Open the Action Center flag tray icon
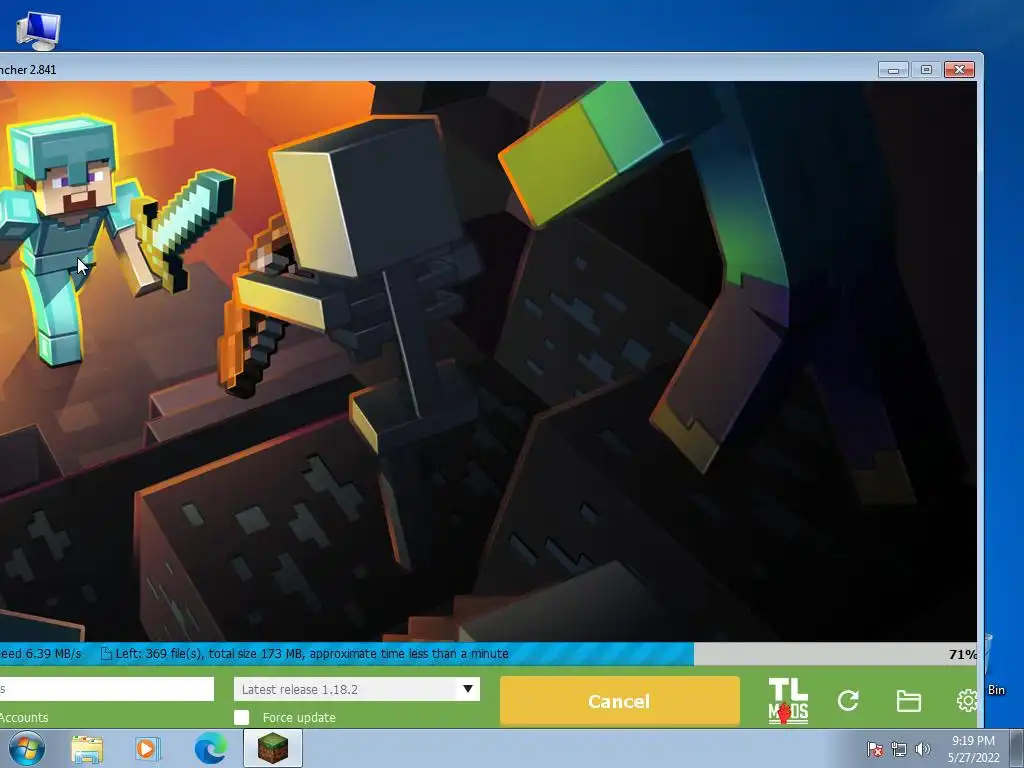This screenshot has width=1024, height=768. (874, 749)
